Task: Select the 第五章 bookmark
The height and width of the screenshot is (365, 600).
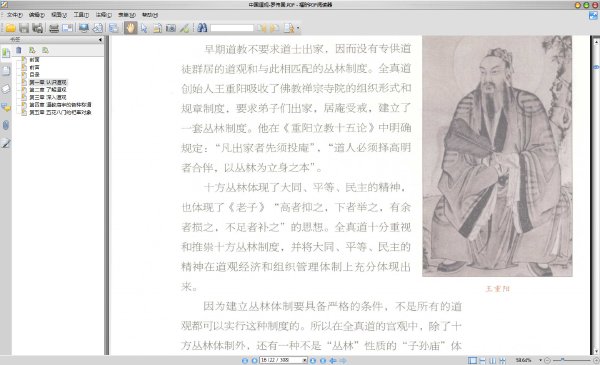Action: click(60, 112)
